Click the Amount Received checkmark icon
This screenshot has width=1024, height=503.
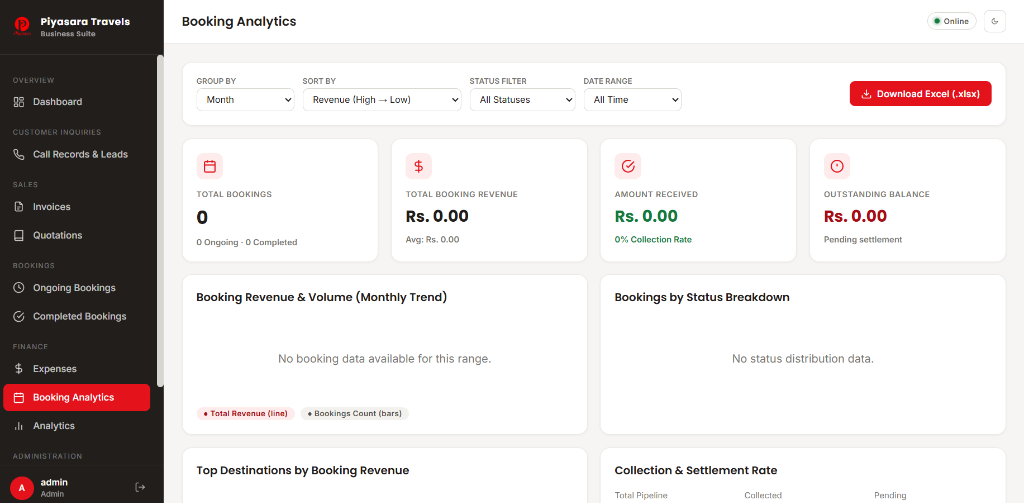[628, 166]
